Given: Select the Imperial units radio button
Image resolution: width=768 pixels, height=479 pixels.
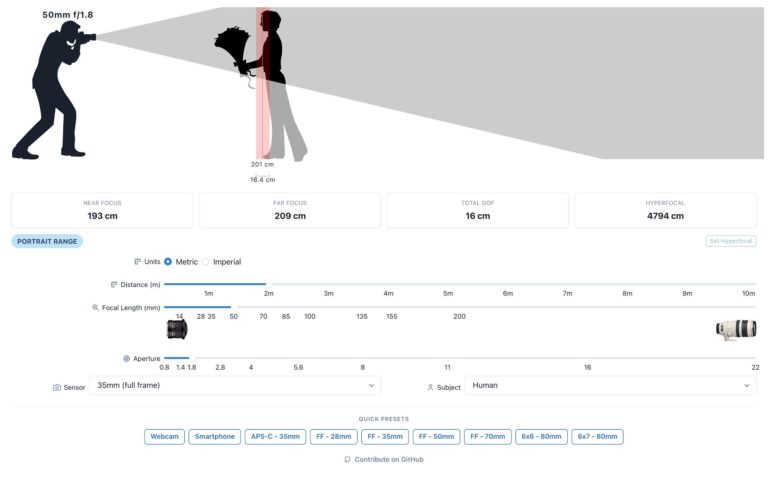Looking at the screenshot, I should tap(206, 262).
